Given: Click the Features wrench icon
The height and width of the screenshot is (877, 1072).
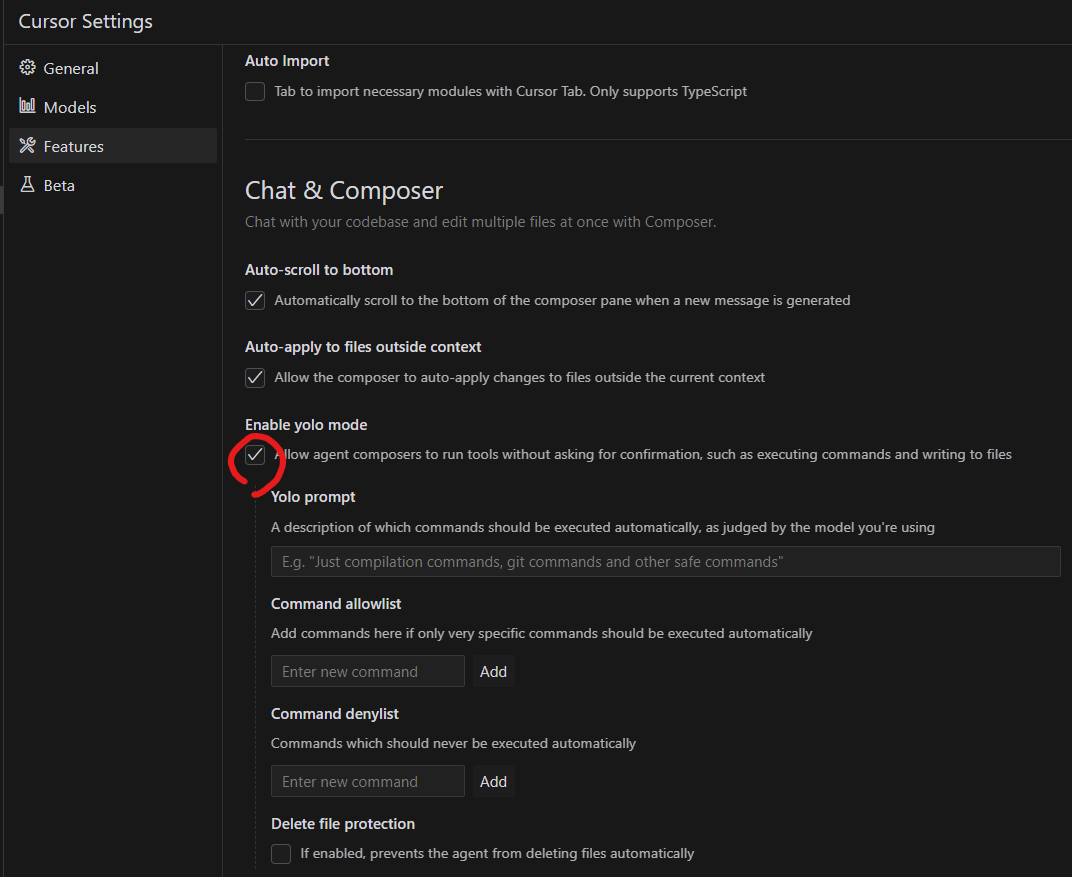Looking at the screenshot, I should [28, 146].
